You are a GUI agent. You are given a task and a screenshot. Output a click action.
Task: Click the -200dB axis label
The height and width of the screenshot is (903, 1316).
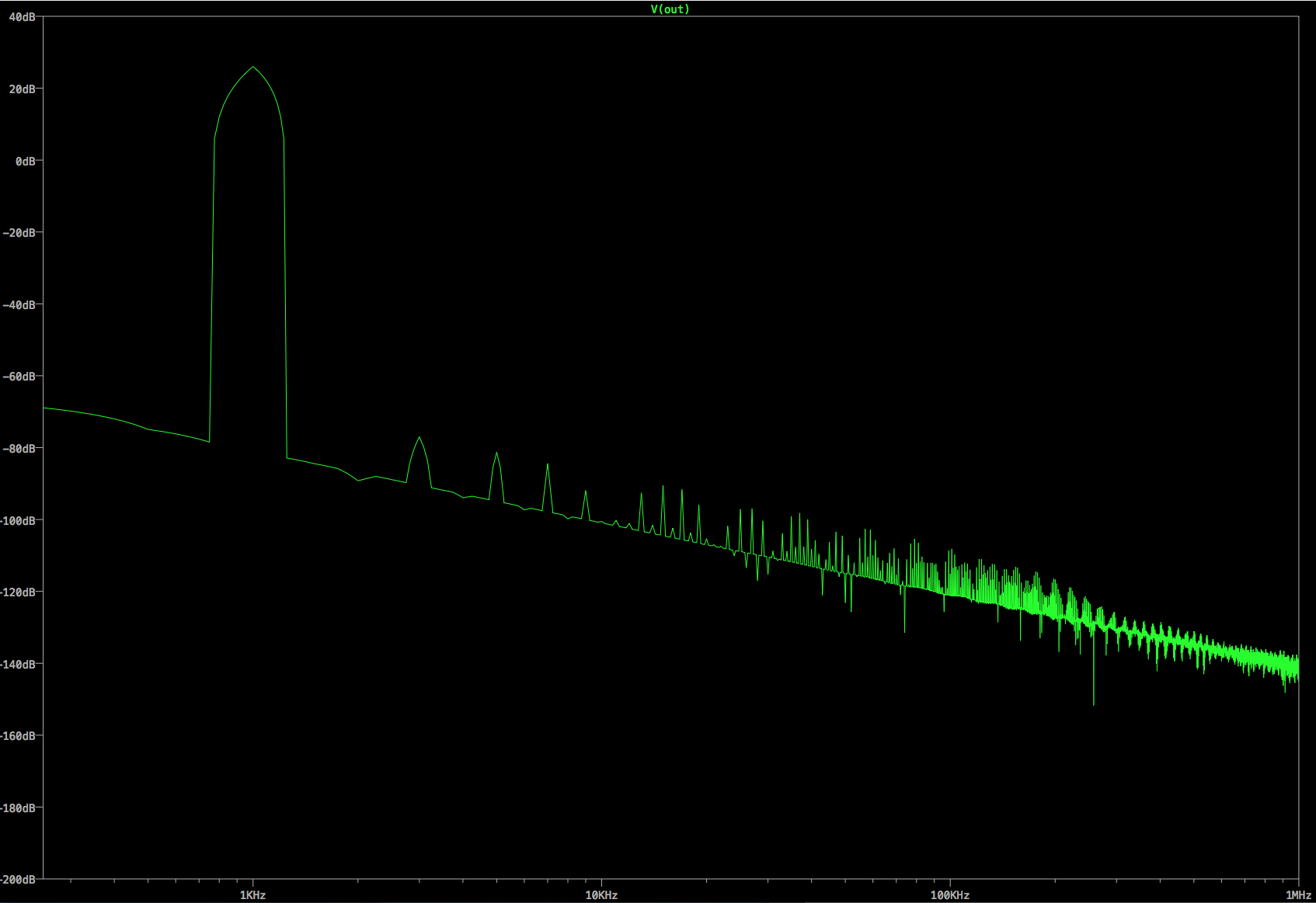[x=18, y=880]
